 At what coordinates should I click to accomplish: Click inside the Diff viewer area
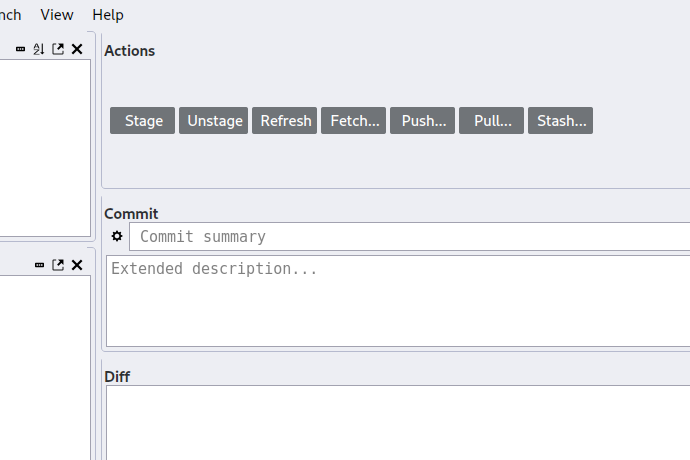tap(398, 423)
